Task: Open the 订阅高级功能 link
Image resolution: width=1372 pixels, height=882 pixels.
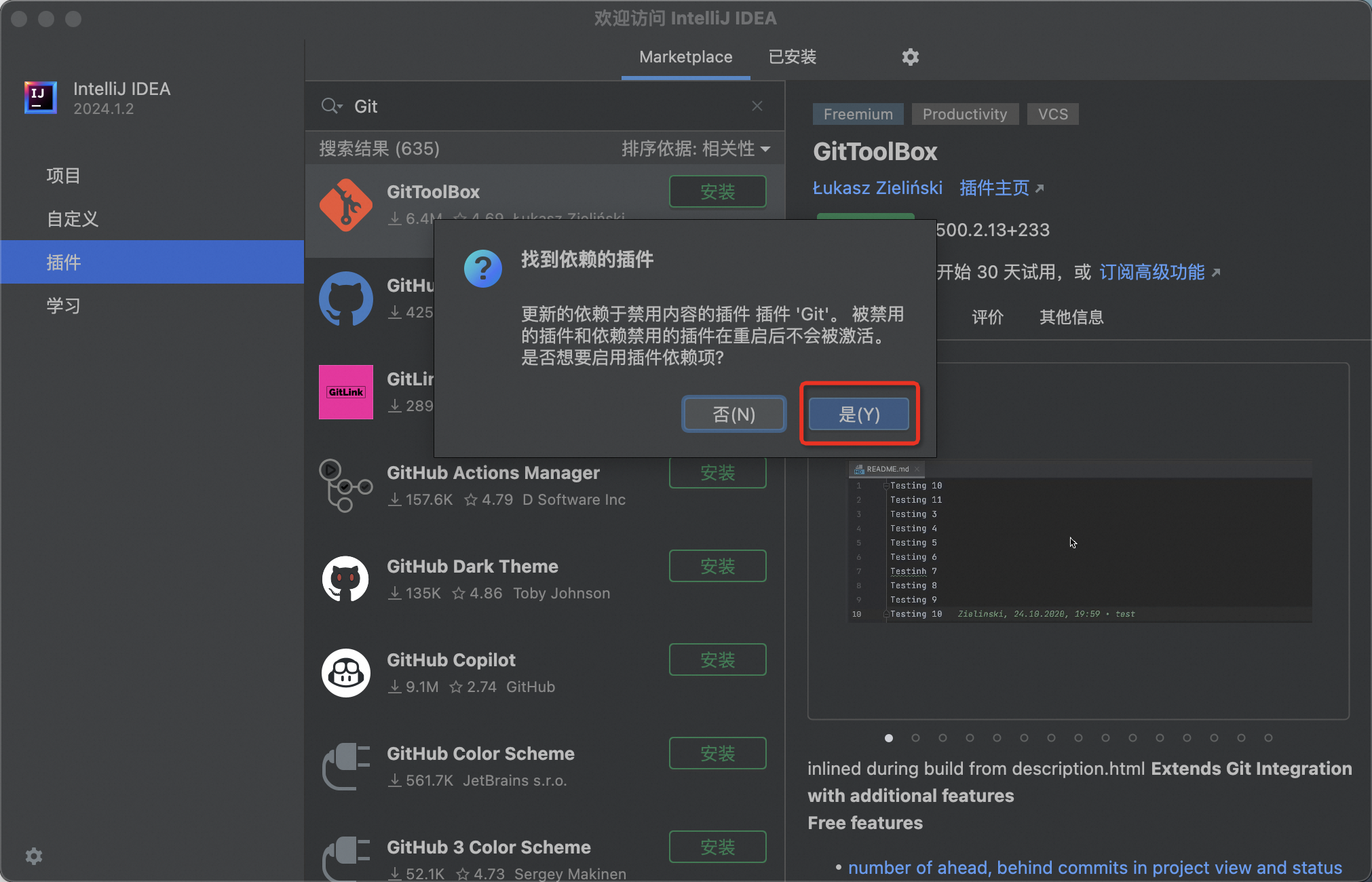Action: (1152, 272)
